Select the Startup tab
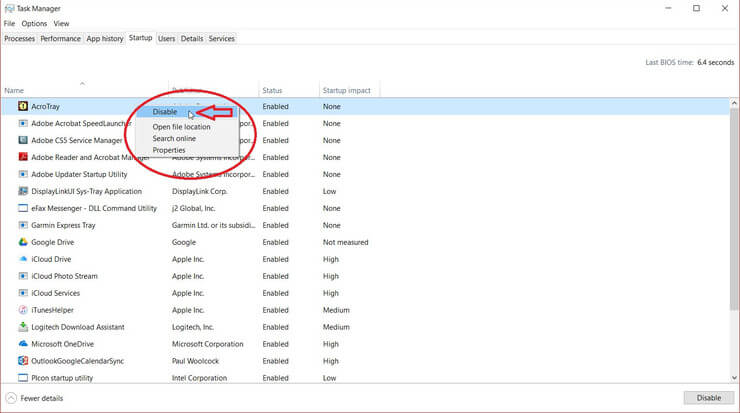Screen dimensions: 740x413 click(141, 38)
